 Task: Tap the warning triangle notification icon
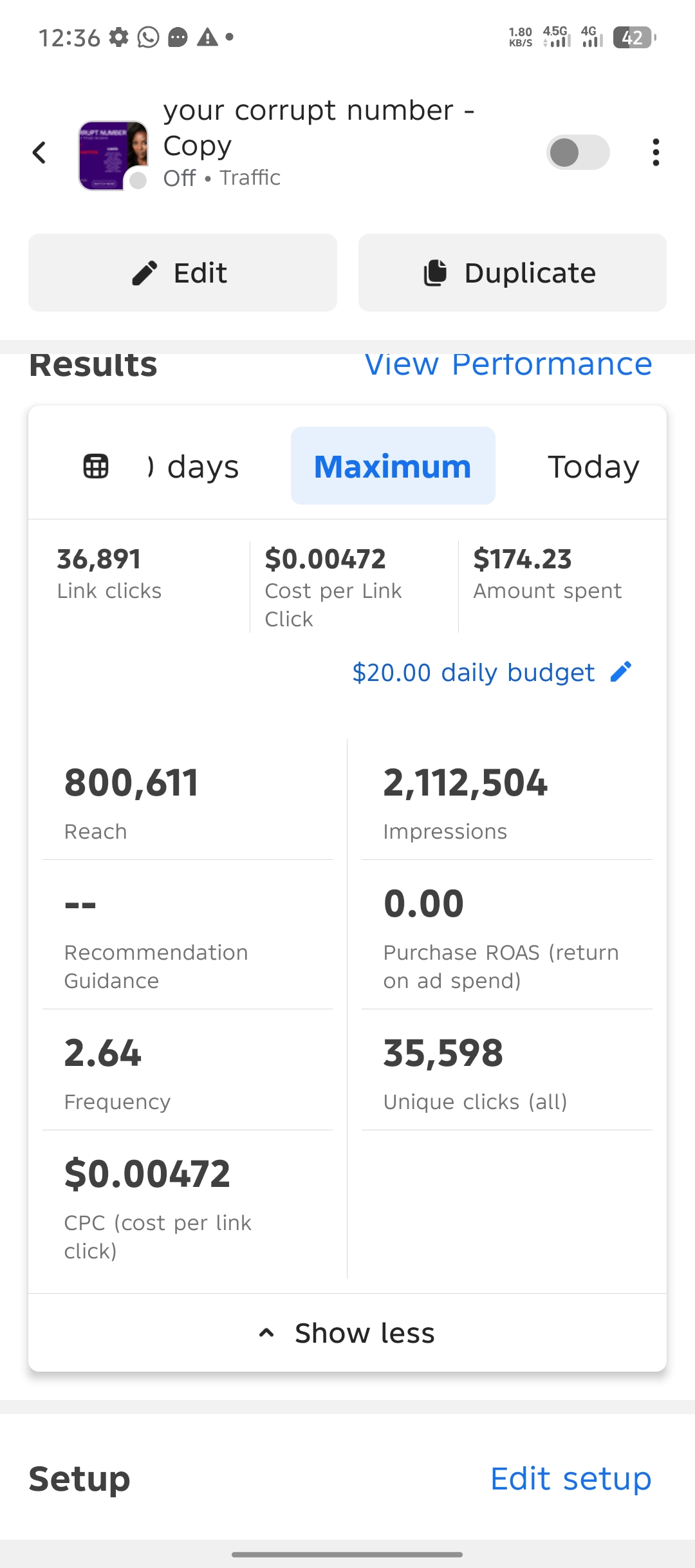point(207,37)
